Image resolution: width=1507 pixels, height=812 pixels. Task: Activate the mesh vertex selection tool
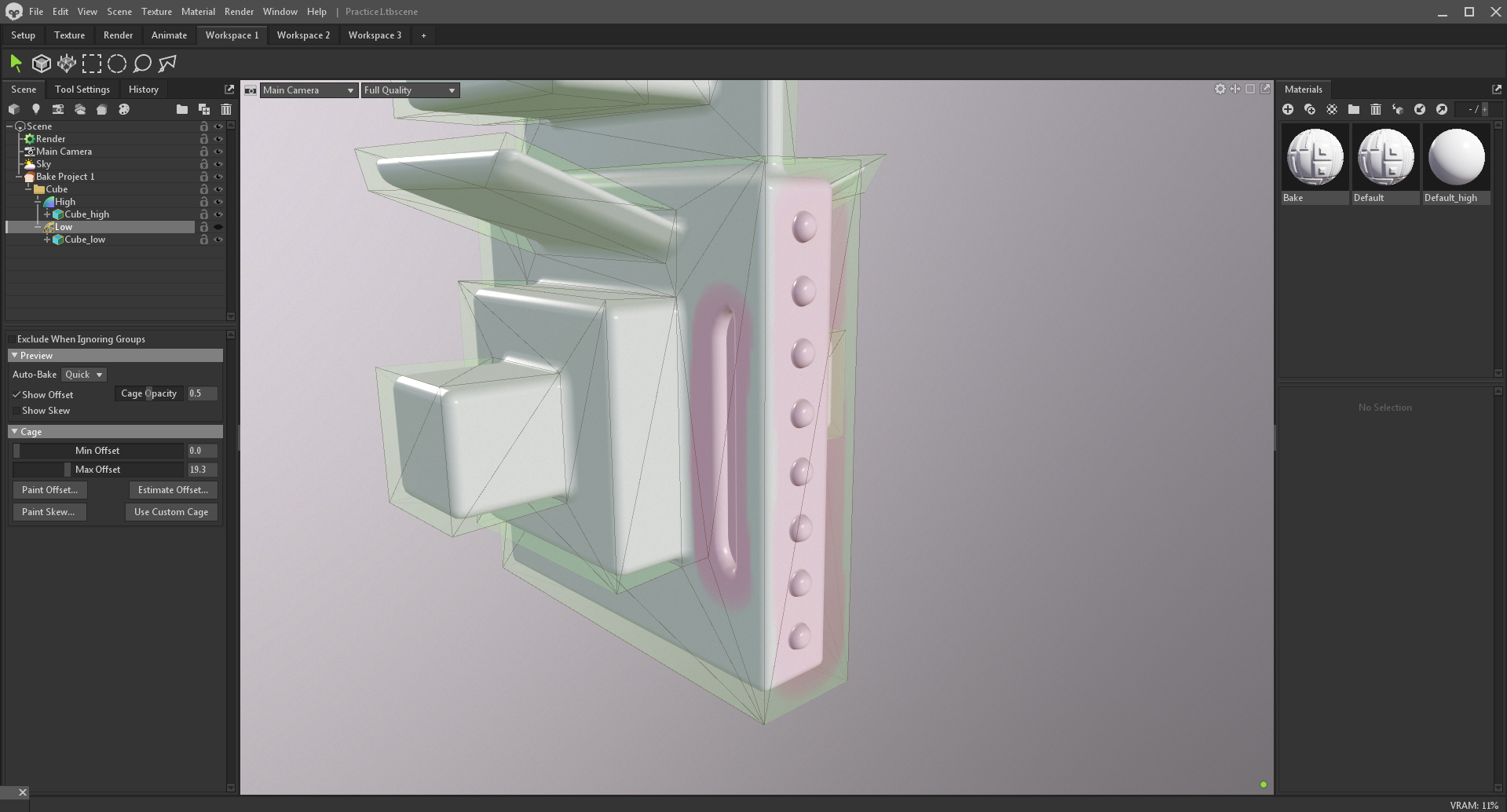67,64
